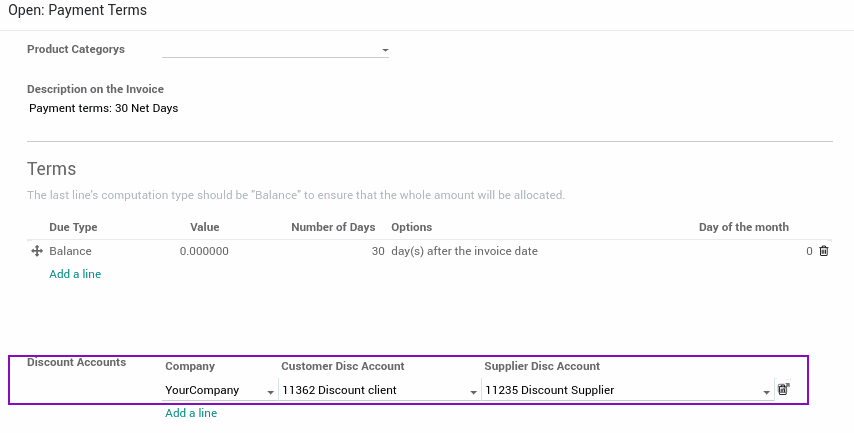Open the 11235 Discount Supplier account dropdown
This screenshot has width=854, height=433.
627,390
